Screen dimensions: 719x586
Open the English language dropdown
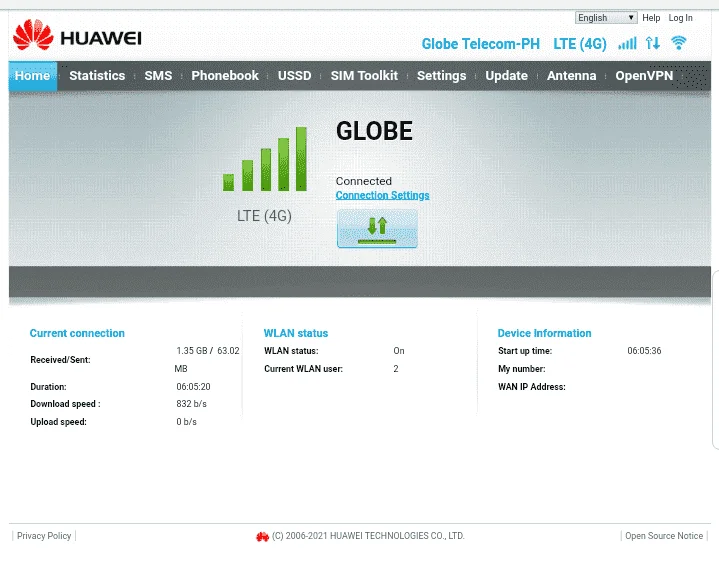point(606,17)
